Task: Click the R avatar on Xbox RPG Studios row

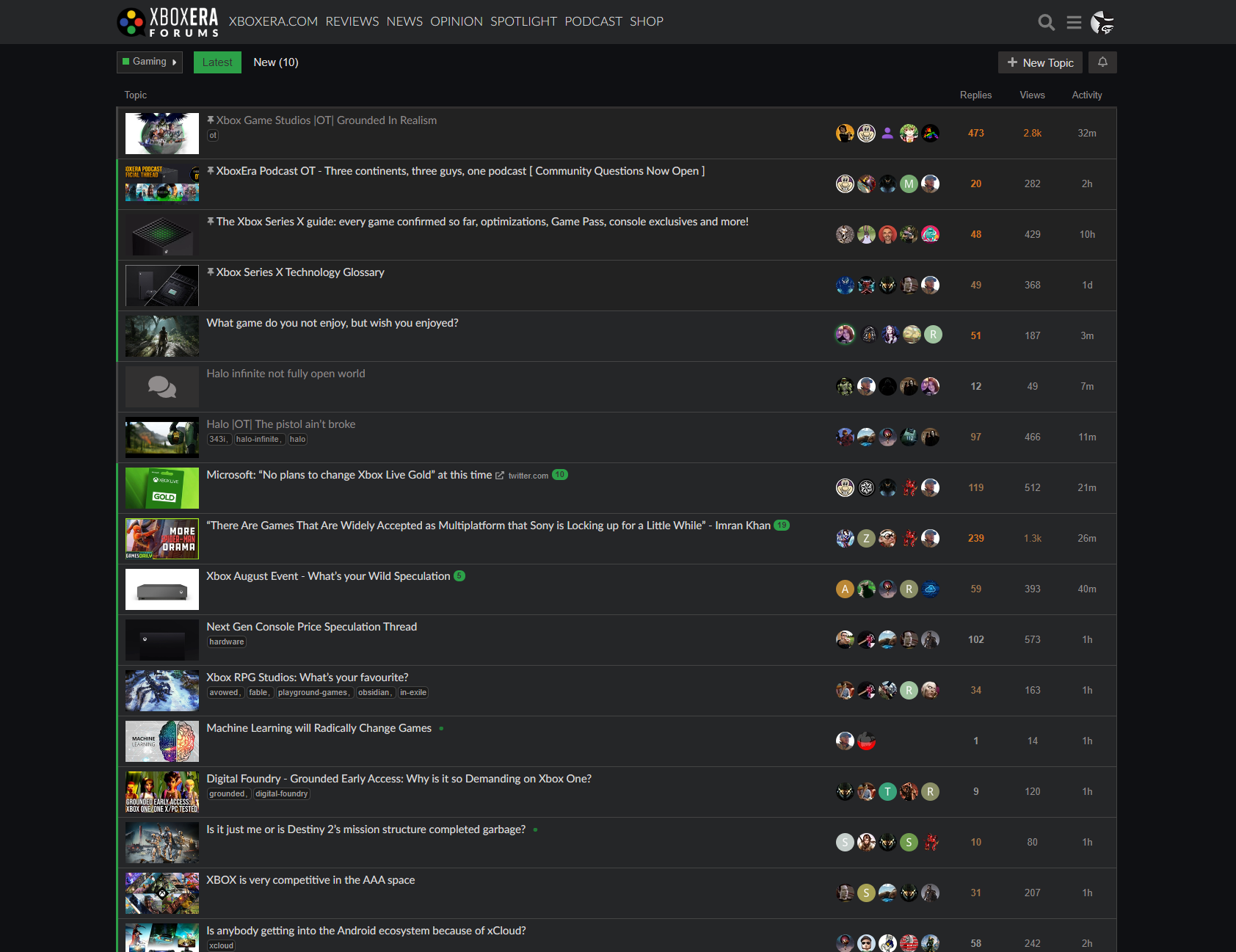Action: [x=909, y=690]
